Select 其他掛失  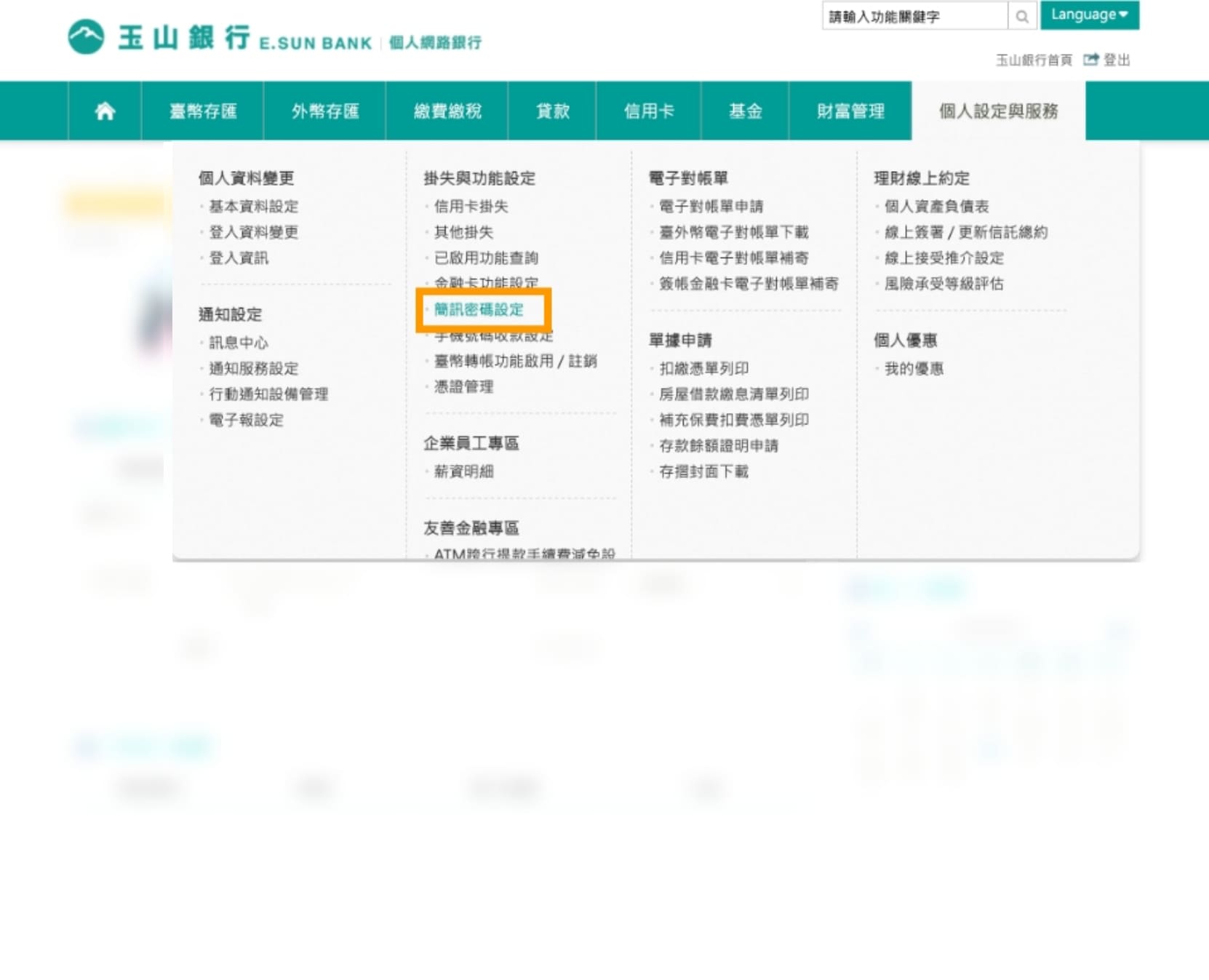(x=463, y=232)
